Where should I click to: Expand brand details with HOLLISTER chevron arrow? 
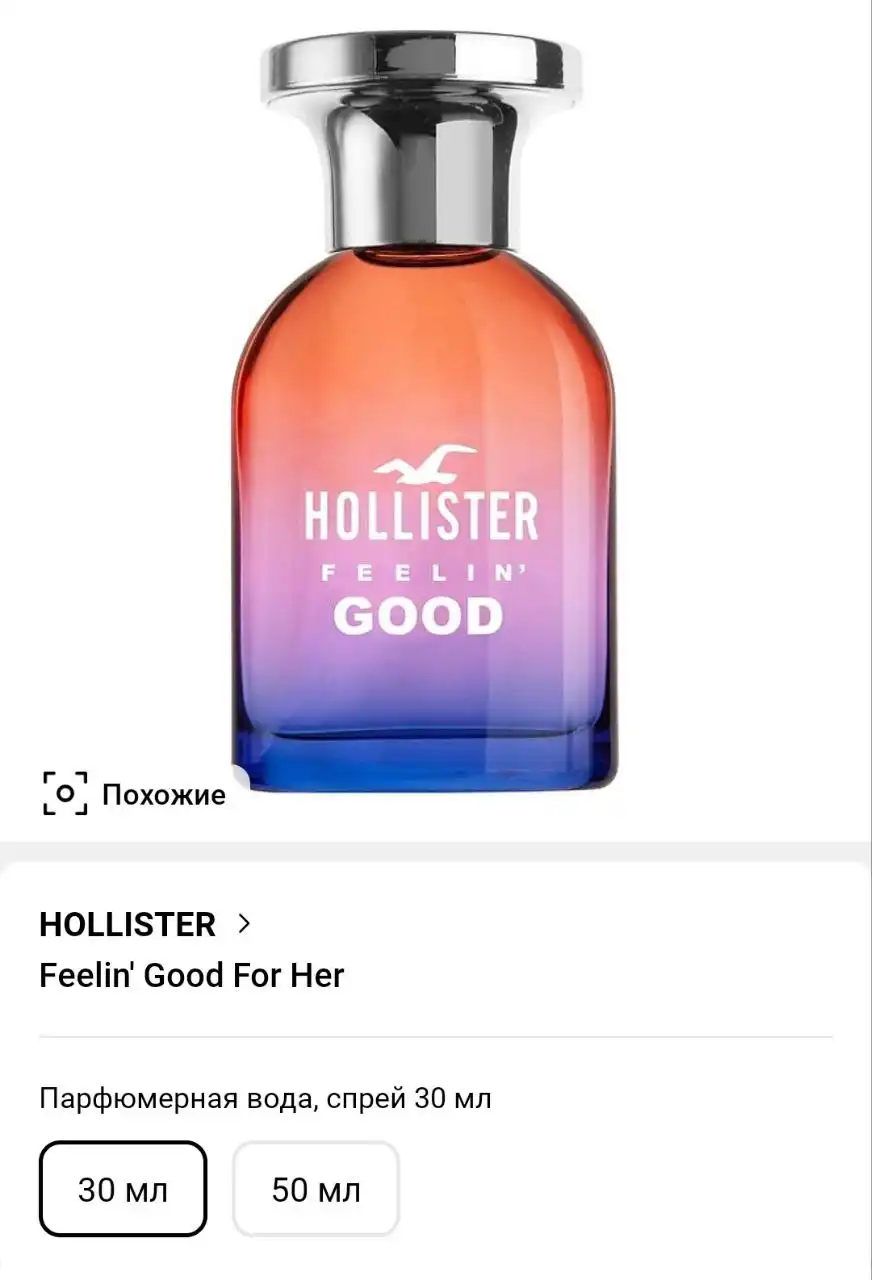[243, 924]
